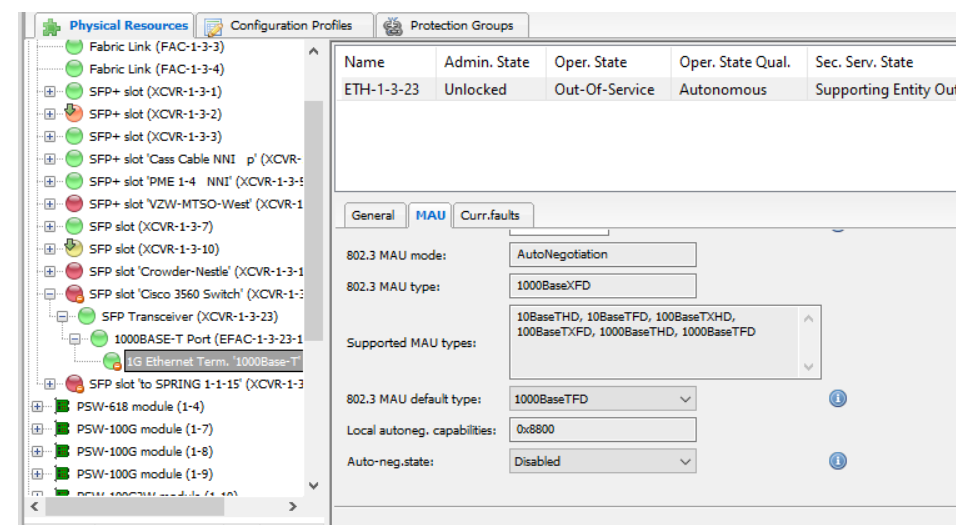Open Auto-neg.state dropdown
Screen dimensions: 967x532
click(x=603, y=461)
